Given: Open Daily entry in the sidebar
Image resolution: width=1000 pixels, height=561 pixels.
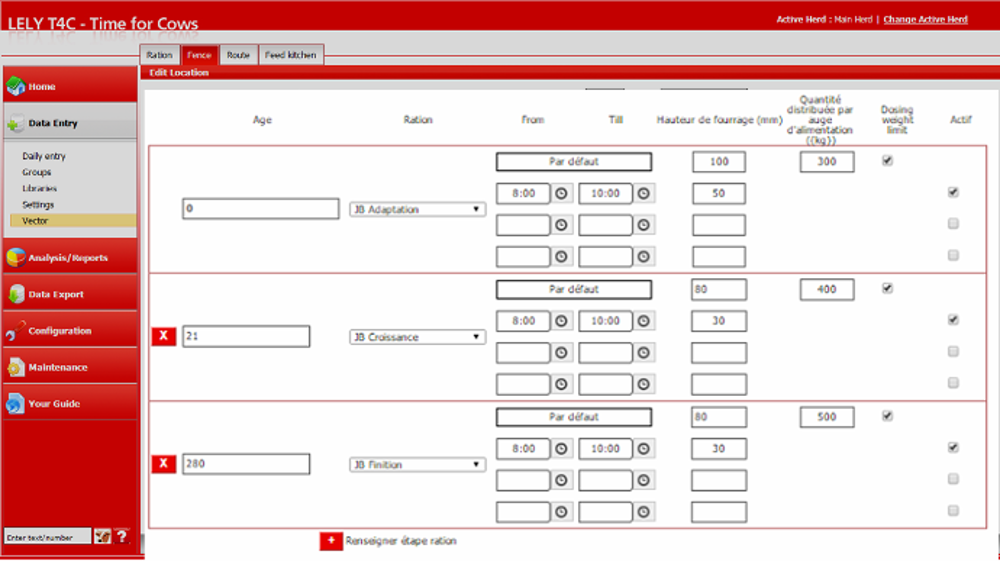Looking at the screenshot, I should tap(44, 156).
